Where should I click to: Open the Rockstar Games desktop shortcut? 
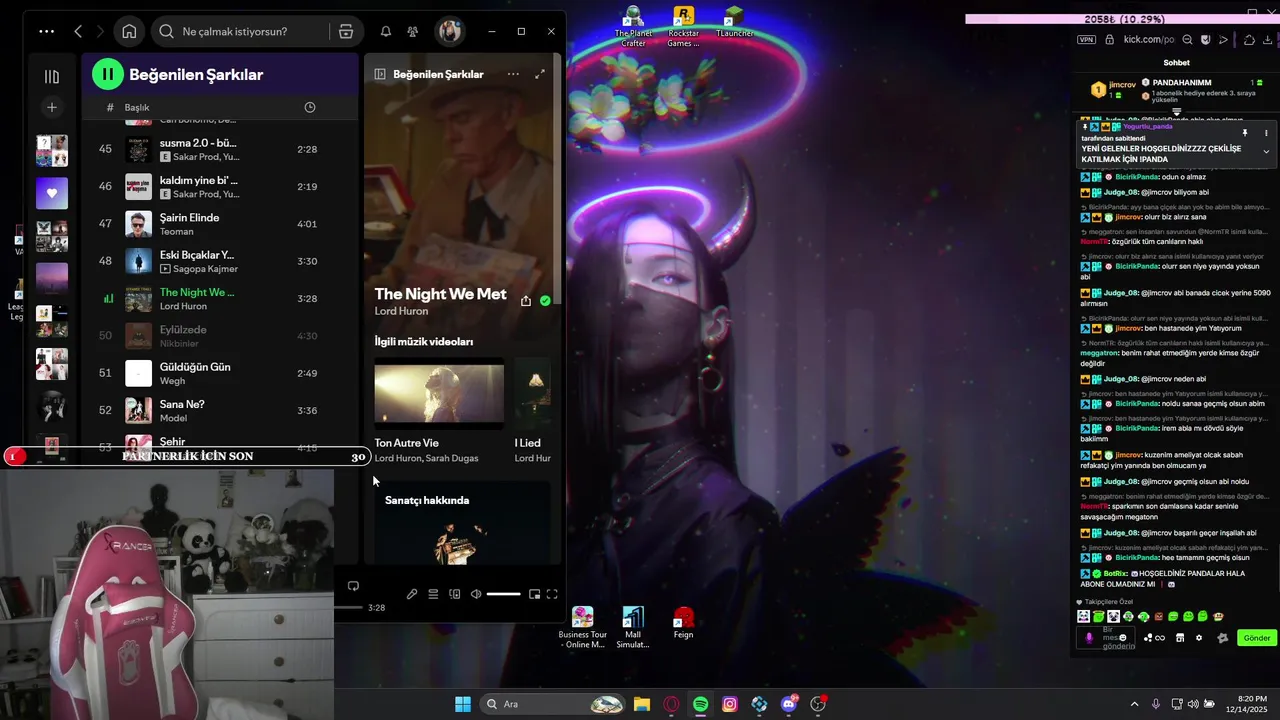683,27
